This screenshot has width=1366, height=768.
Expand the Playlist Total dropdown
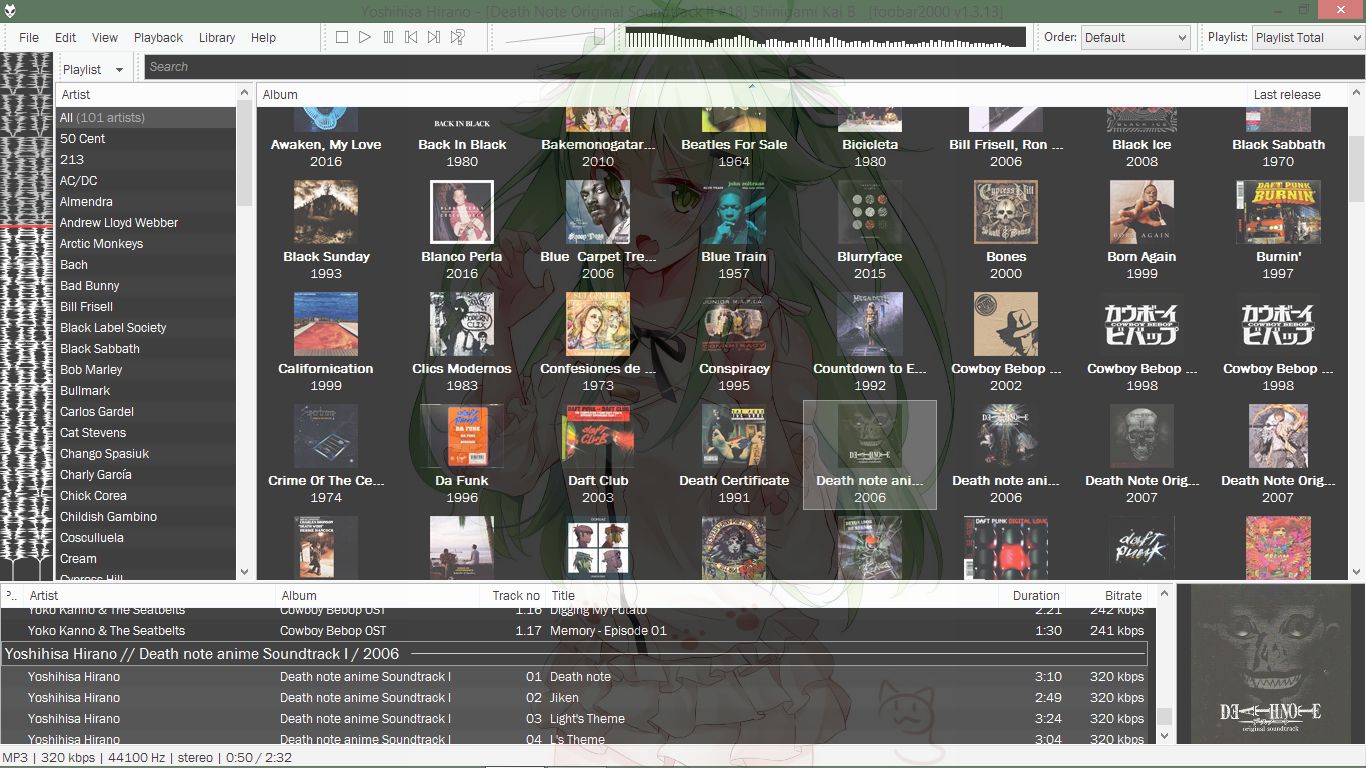[1306, 37]
